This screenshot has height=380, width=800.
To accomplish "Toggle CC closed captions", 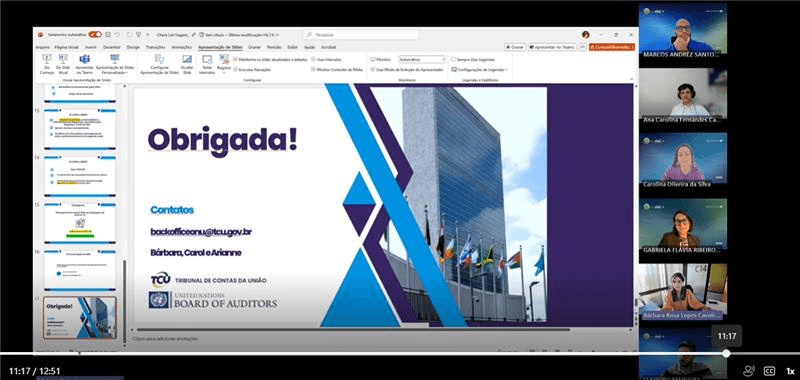I will pyautogui.click(x=769, y=371).
